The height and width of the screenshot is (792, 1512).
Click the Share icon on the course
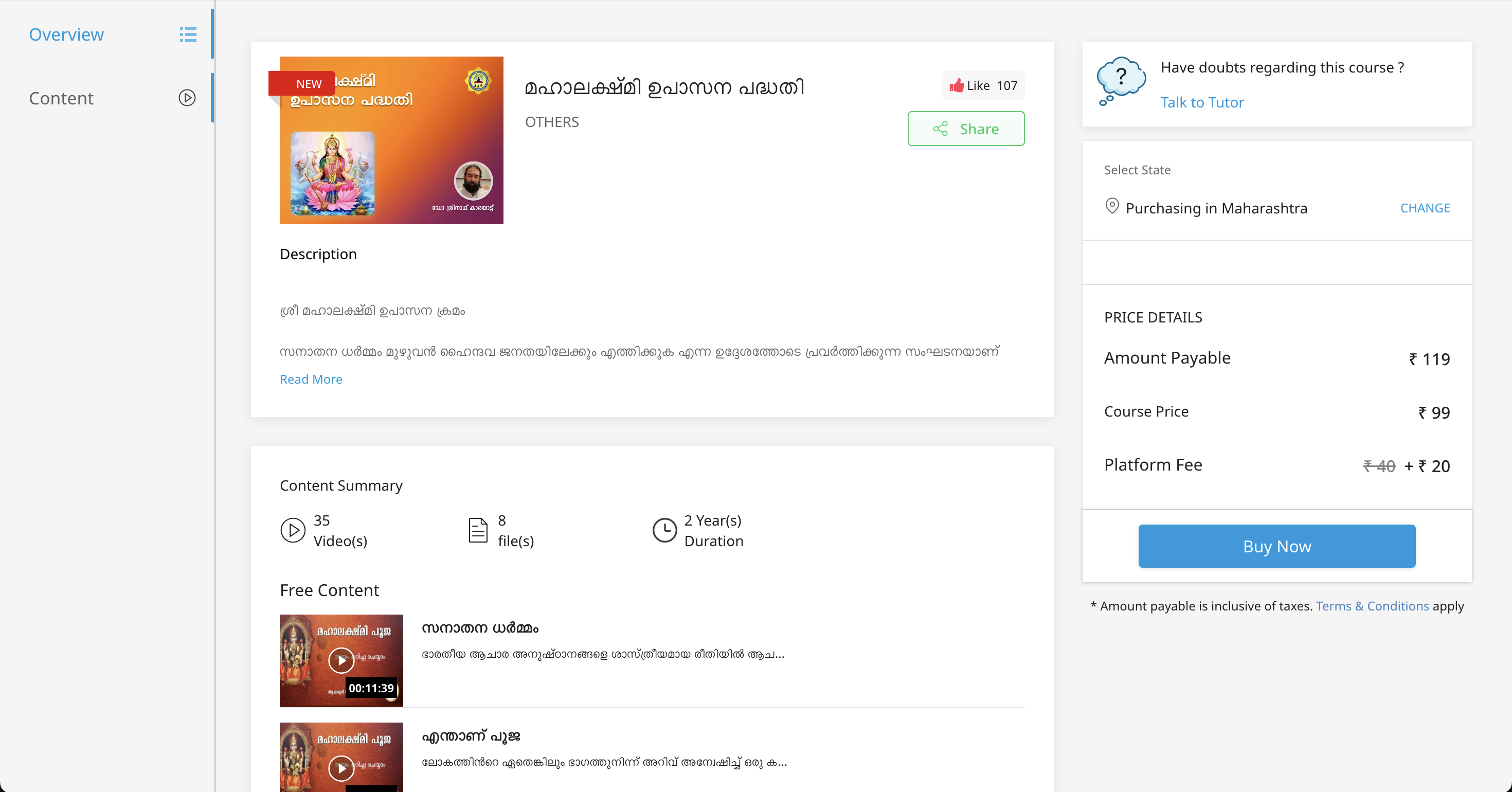tap(940, 129)
